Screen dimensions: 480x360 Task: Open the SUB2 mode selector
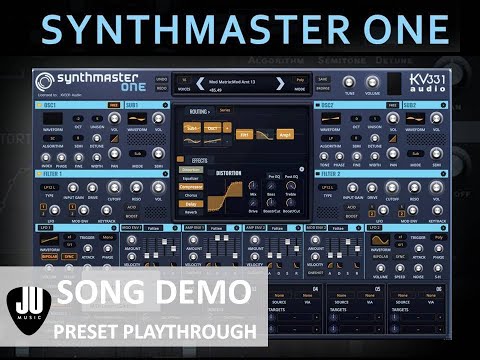pos(415,154)
